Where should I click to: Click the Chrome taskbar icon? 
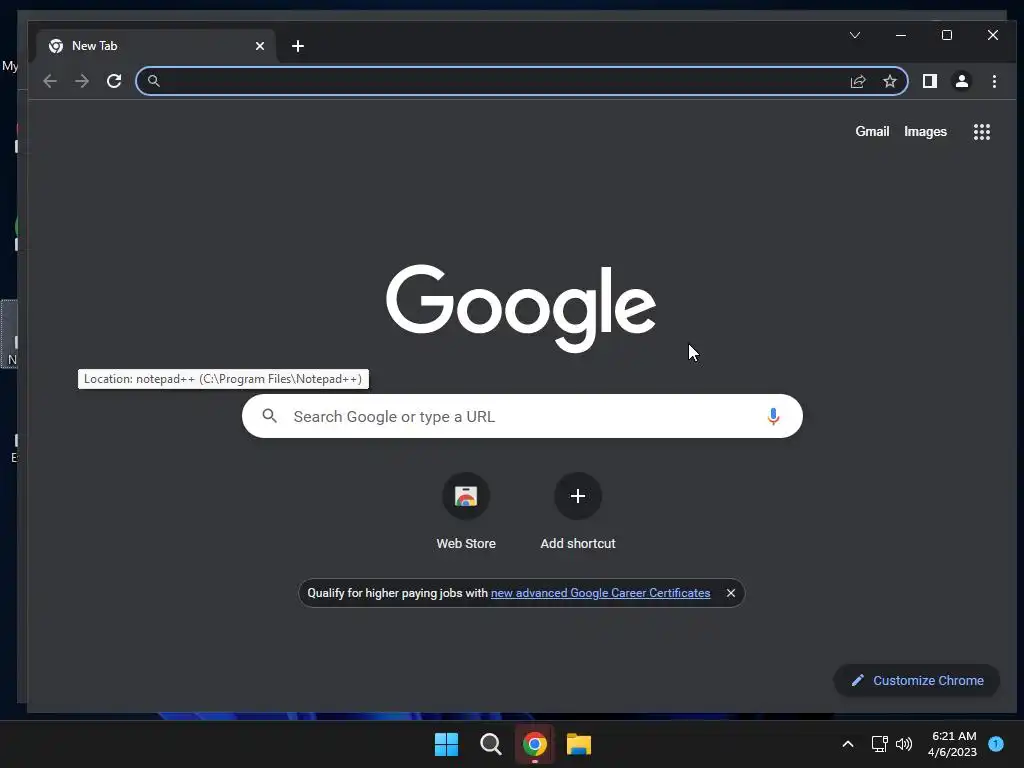tap(534, 744)
